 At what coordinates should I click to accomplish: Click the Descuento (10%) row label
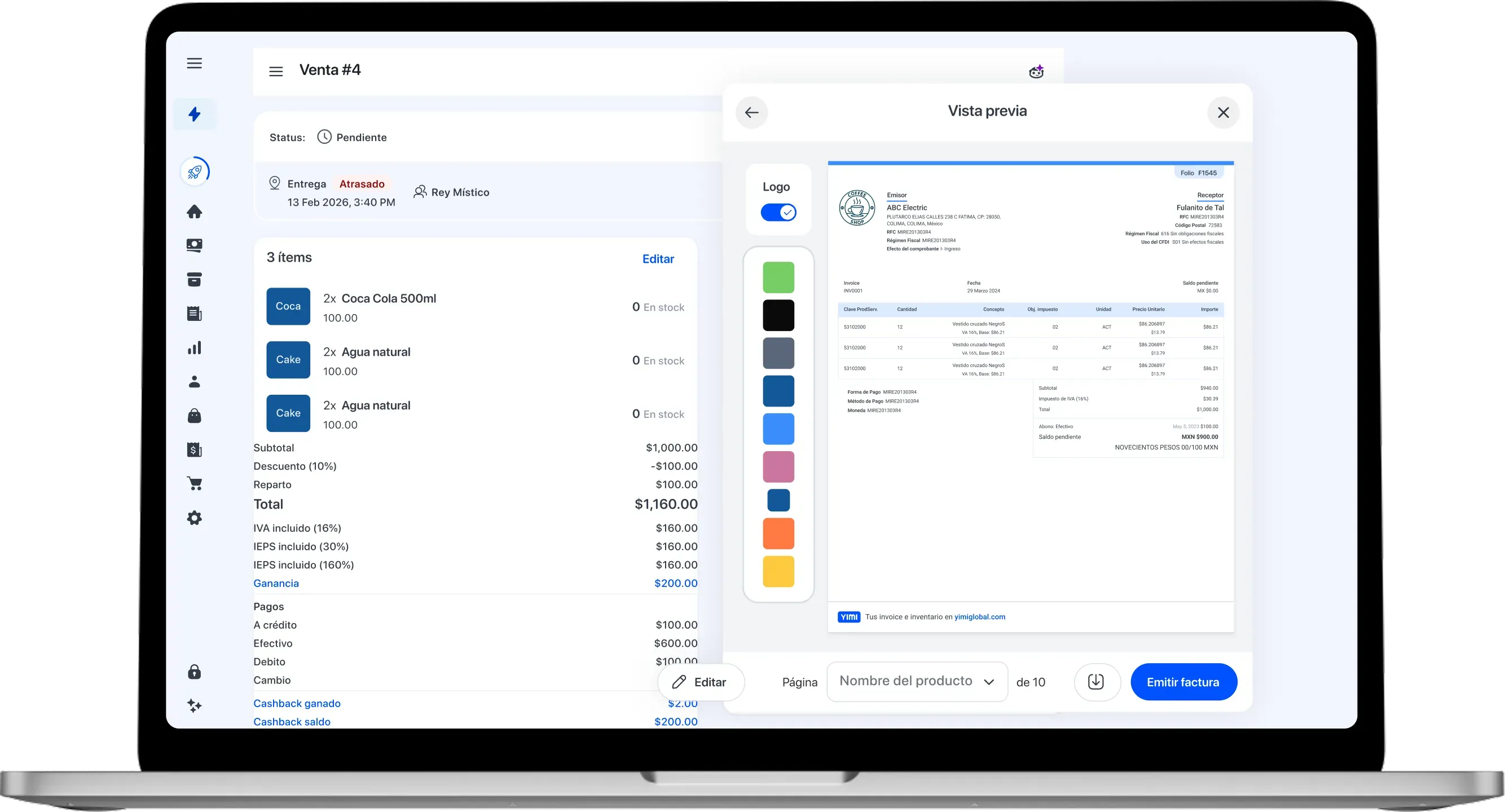pyautogui.click(x=295, y=466)
